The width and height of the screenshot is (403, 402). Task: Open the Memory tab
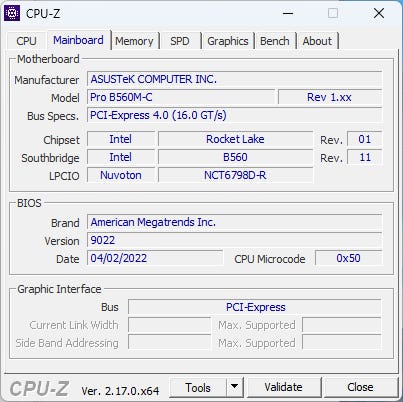tap(134, 41)
